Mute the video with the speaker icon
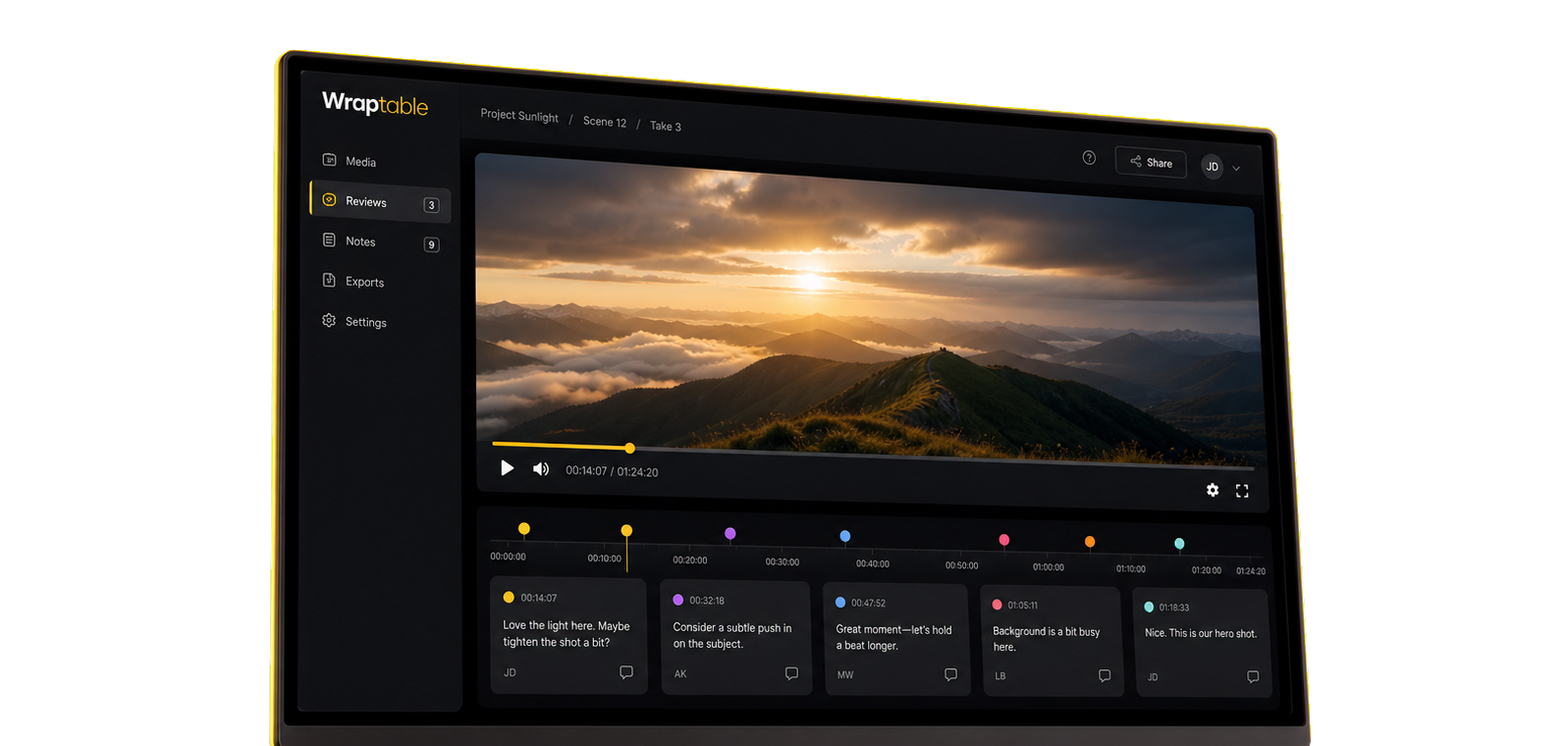 (x=541, y=469)
